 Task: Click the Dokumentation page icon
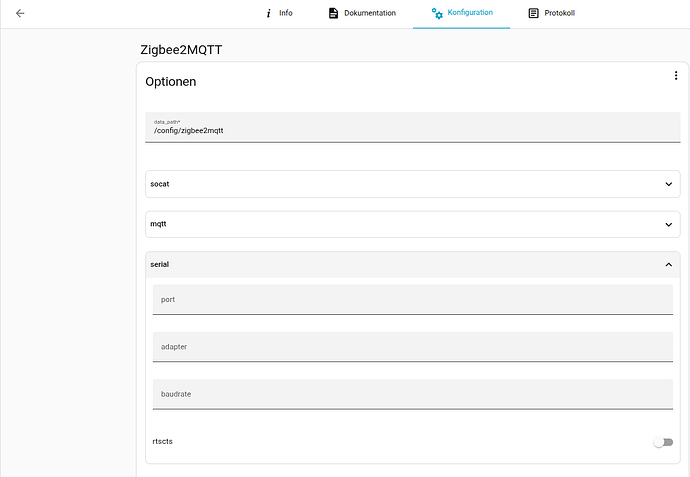[333, 13]
